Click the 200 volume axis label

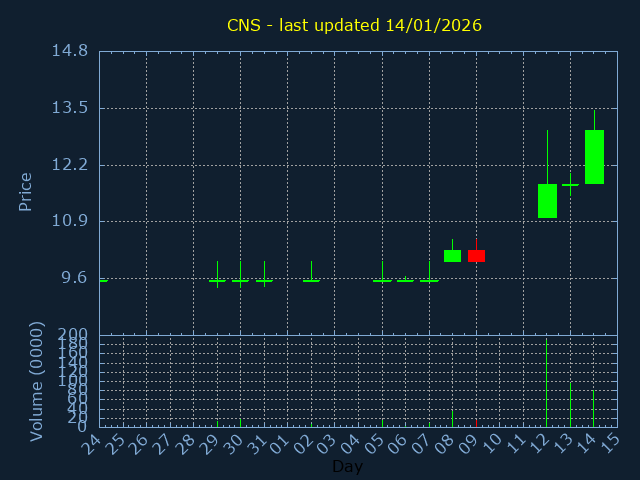point(74,334)
